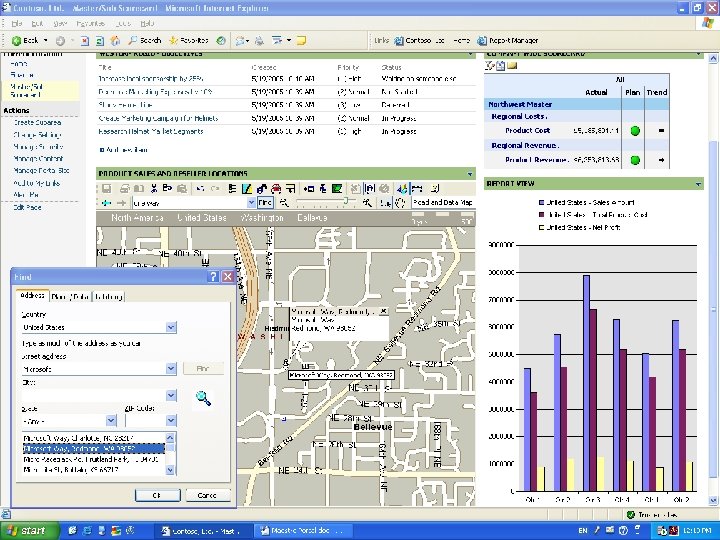Open the Tools menu
The height and width of the screenshot is (540, 720).
coord(123,23)
